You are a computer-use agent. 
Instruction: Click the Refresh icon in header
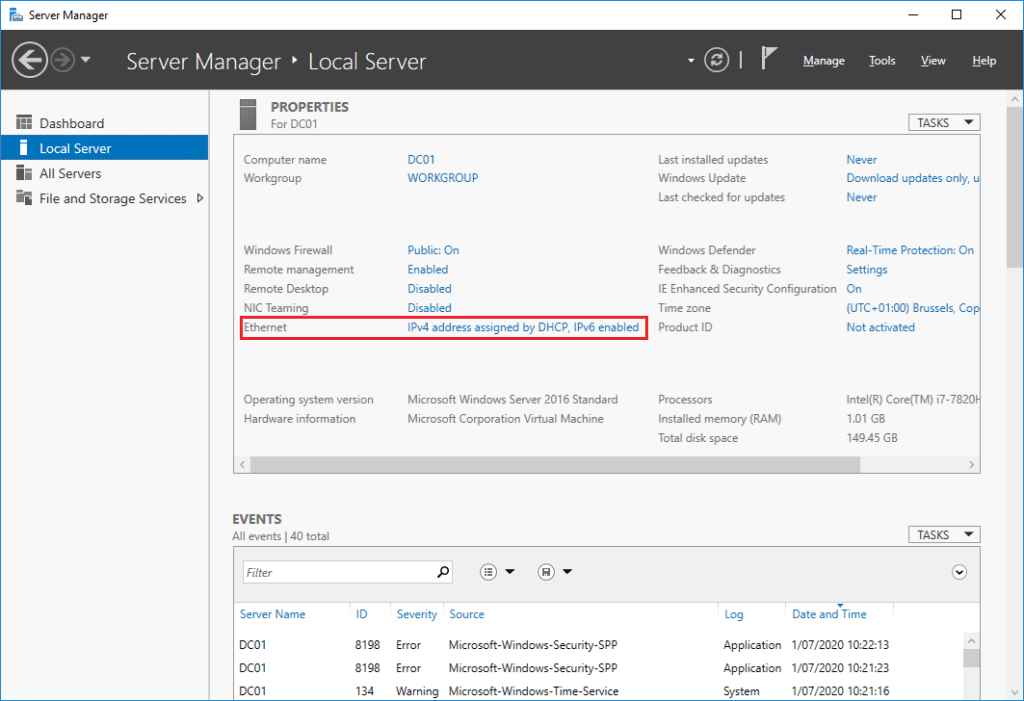click(716, 60)
